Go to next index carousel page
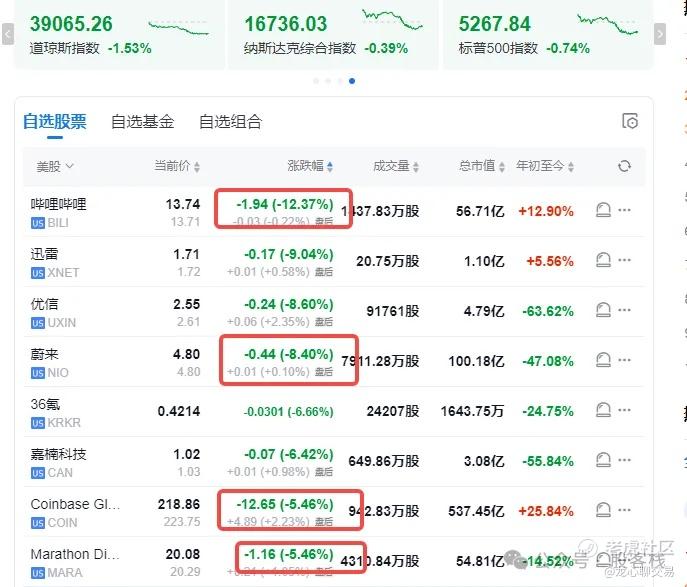Viewport: 687px width, 587px height. pos(660,34)
